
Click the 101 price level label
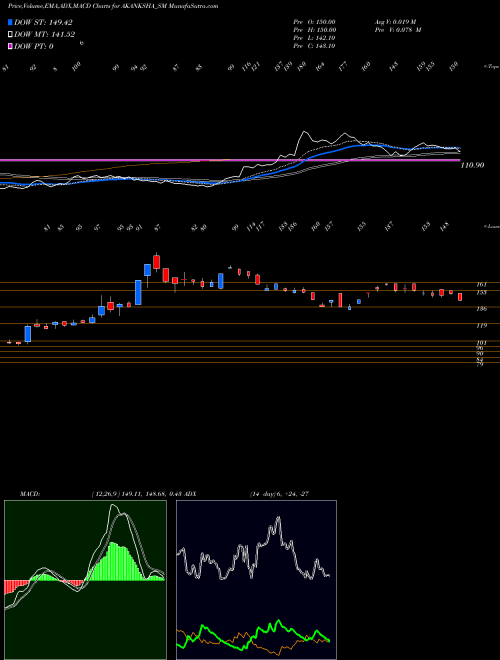(x=481, y=343)
